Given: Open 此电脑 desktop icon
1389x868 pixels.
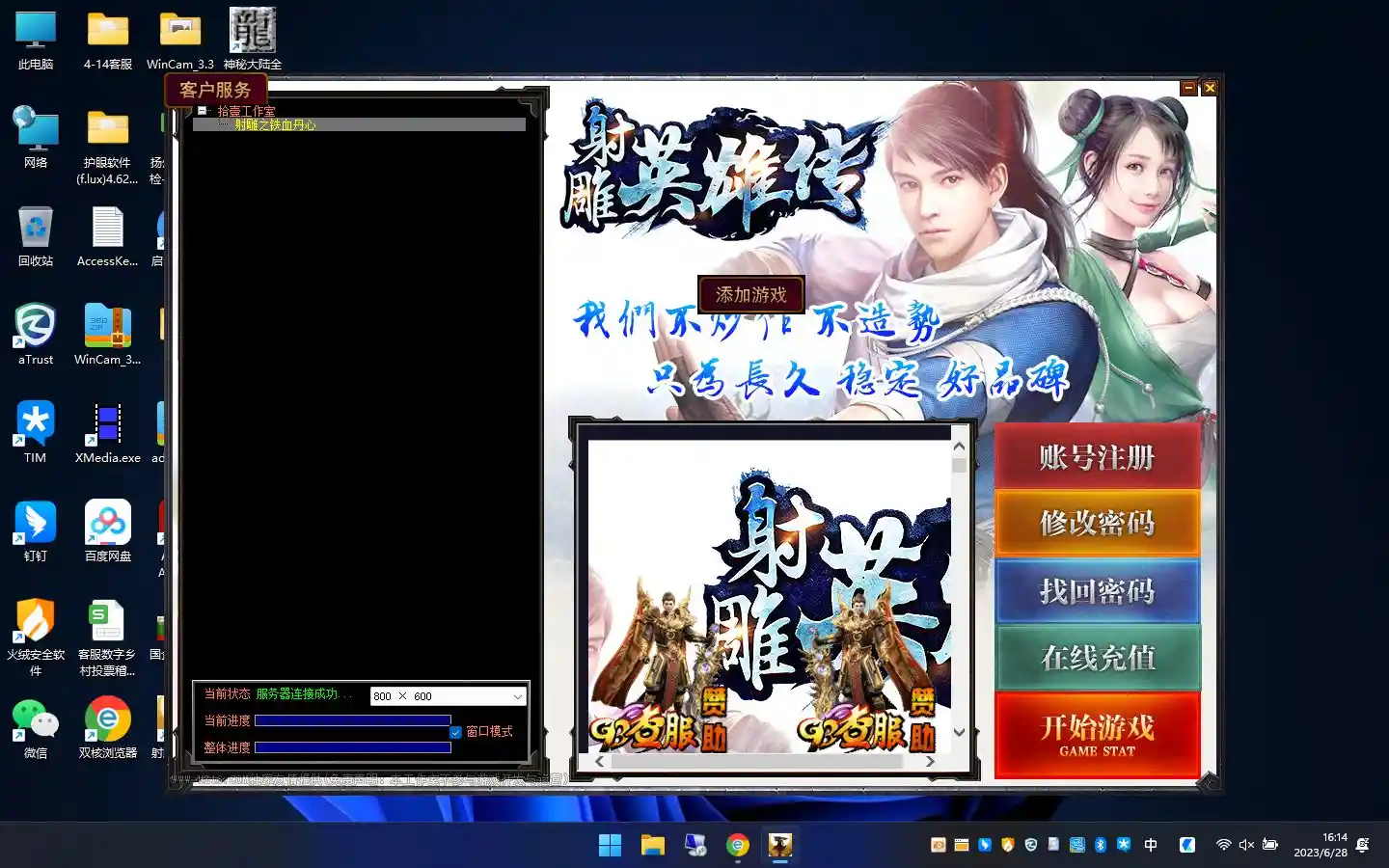Looking at the screenshot, I should pos(36,41).
